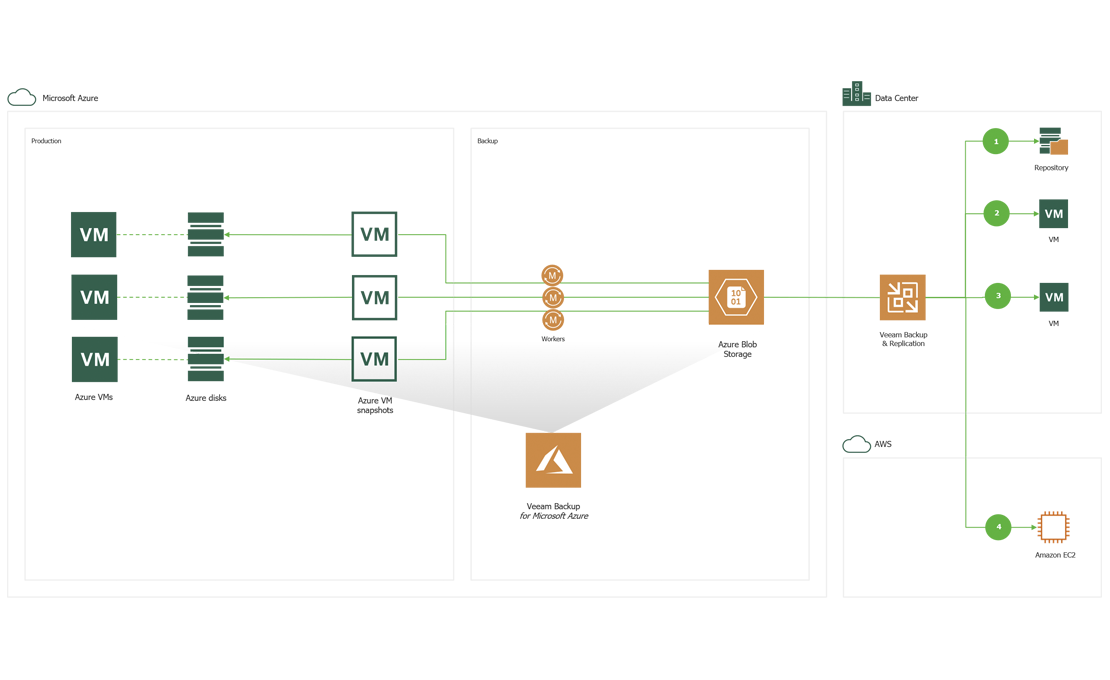The width and height of the screenshot is (1110, 680).
Task: Select the Veeam Backup for Microsoft Azure icon
Action: (x=553, y=460)
